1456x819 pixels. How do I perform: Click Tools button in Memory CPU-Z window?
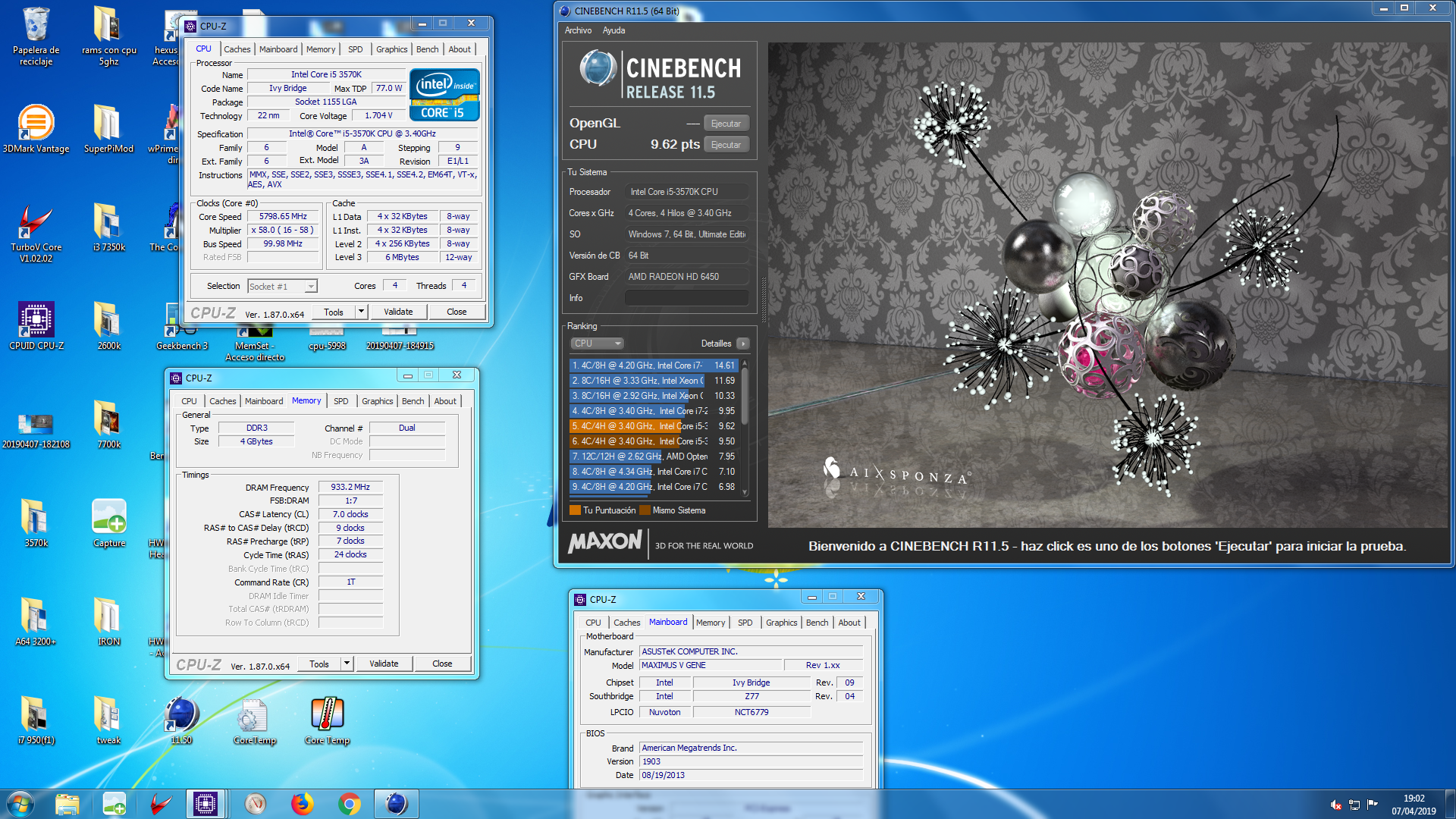pyautogui.click(x=319, y=664)
